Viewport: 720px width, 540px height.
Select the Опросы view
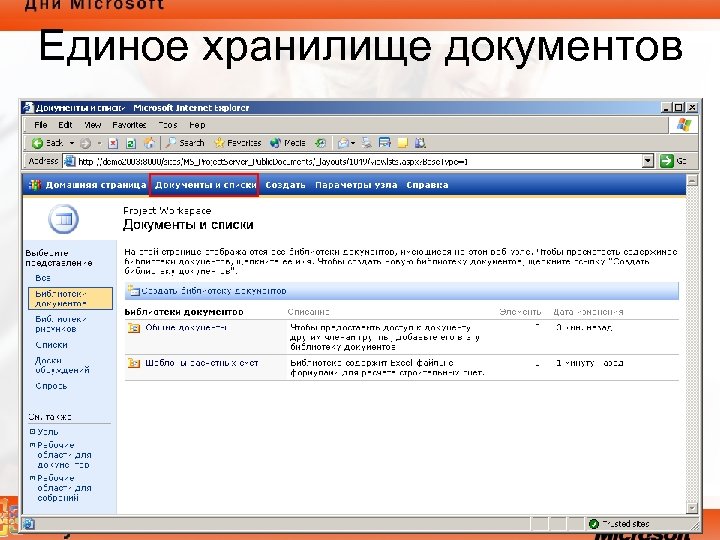point(51,386)
